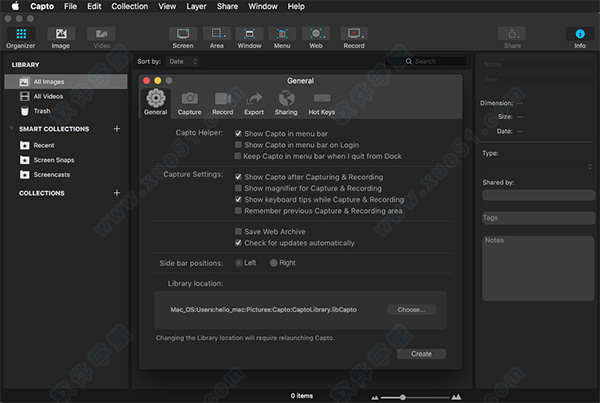This screenshot has width=600, height=403.
Task: Open Screen Snaps smart collection
Action: coord(66,160)
